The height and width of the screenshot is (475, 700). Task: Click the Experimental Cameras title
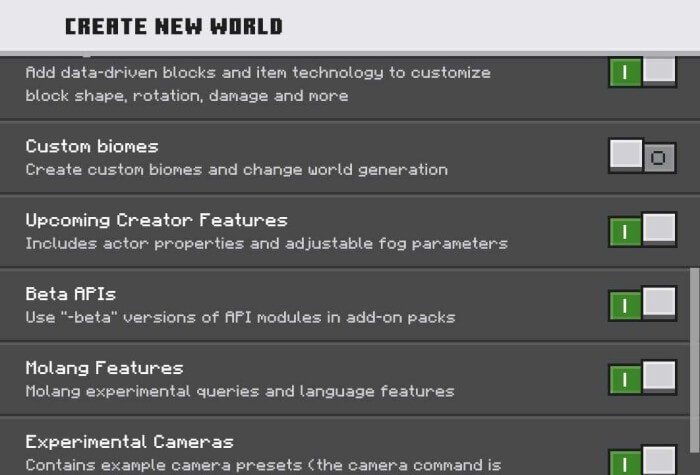click(129, 442)
